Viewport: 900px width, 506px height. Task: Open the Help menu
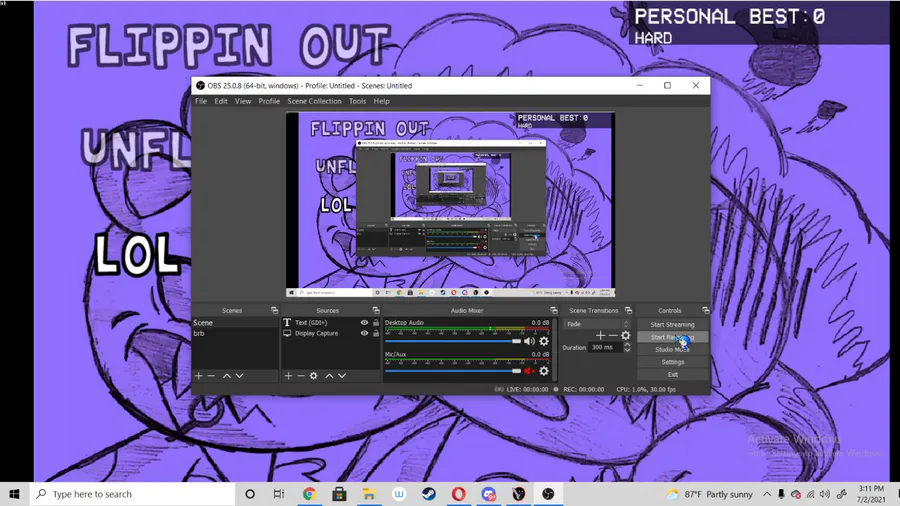pos(381,101)
